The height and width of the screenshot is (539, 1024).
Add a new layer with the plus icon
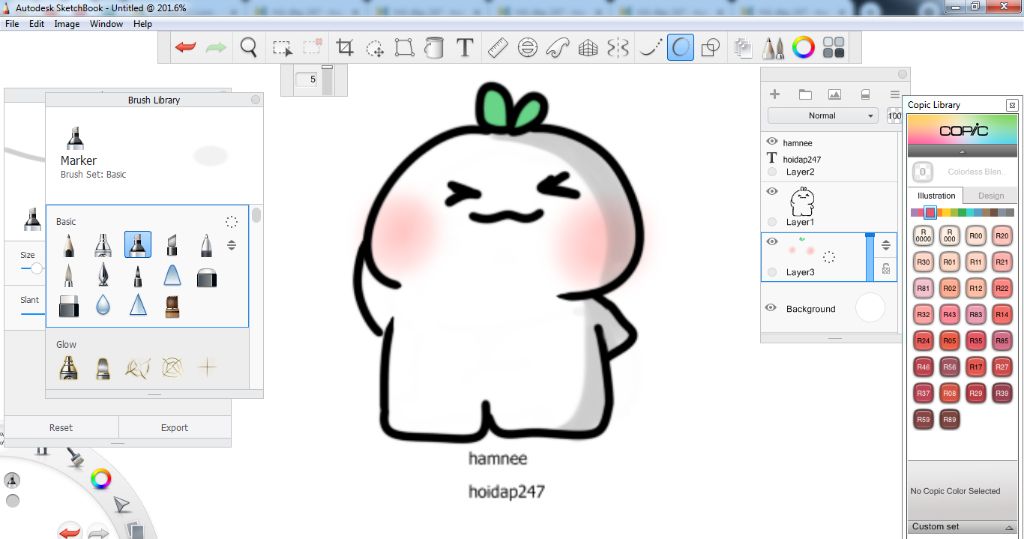pyautogui.click(x=775, y=94)
